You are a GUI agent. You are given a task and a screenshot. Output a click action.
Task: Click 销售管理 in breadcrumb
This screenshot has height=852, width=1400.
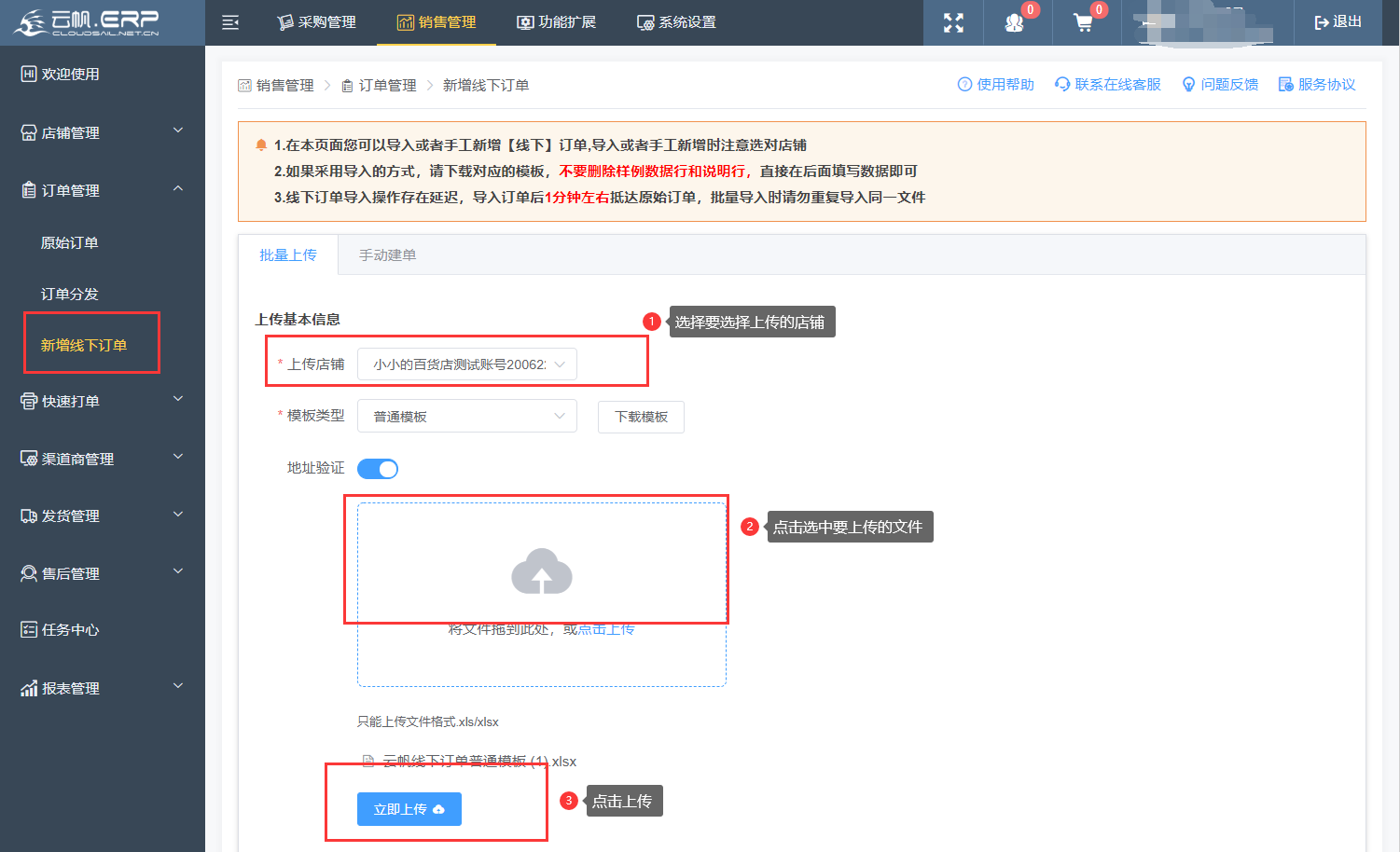tap(285, 86)
